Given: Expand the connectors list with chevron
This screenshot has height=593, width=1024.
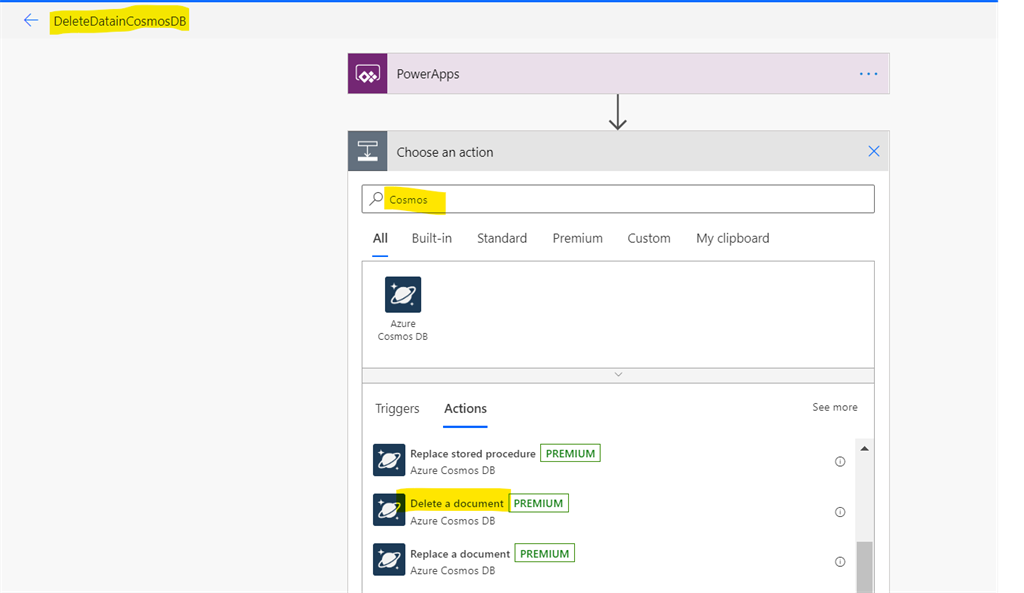Looking at the screenshot, I should click(618, 375).
